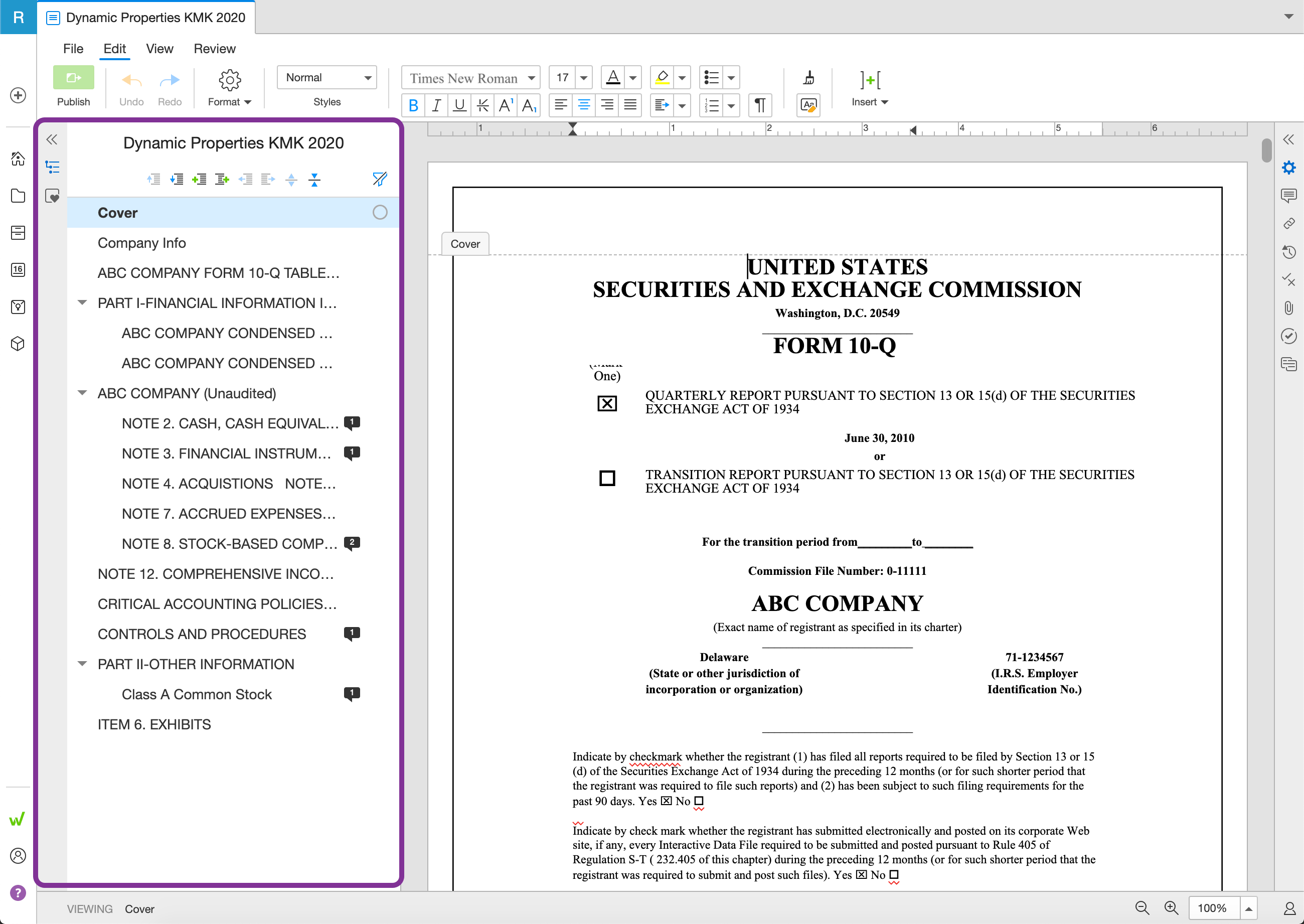Click the attachments paperclip icon

(x=1288, y=308)
